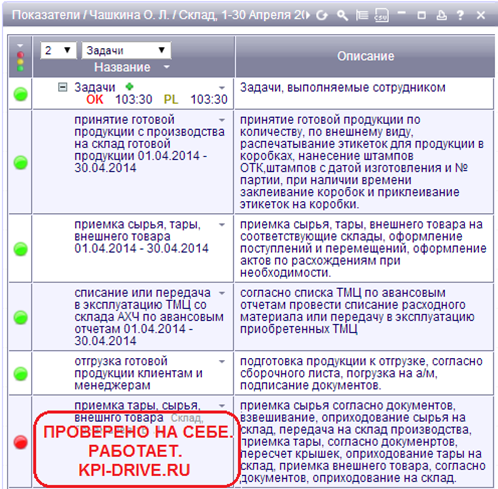The width and height of the screenshot is (498, 489).
Task: Open help question mark
Action: [461, 15]
